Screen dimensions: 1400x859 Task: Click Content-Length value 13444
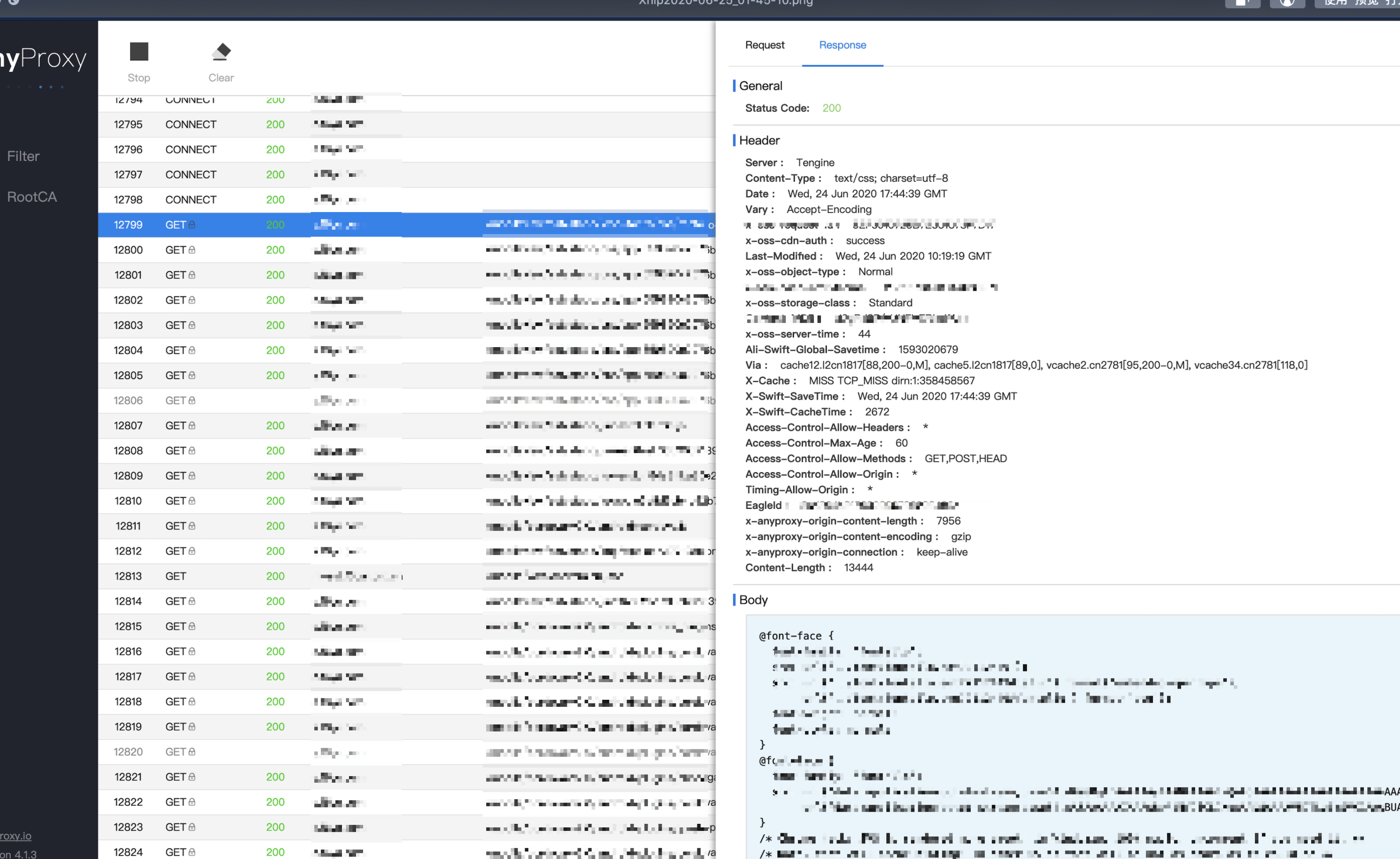click(858, 567)
